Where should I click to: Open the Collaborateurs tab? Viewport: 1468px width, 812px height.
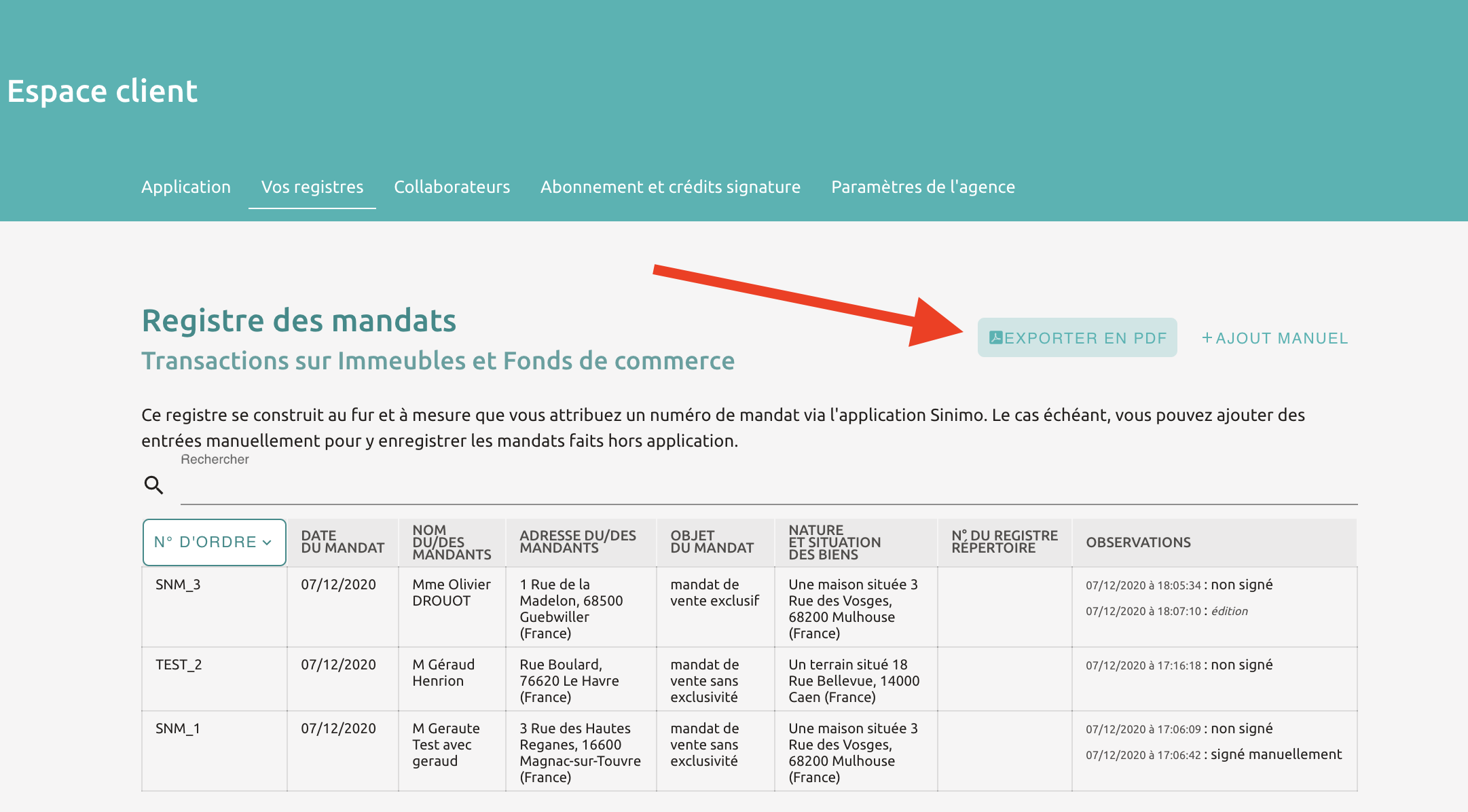[x=452, y=187]
